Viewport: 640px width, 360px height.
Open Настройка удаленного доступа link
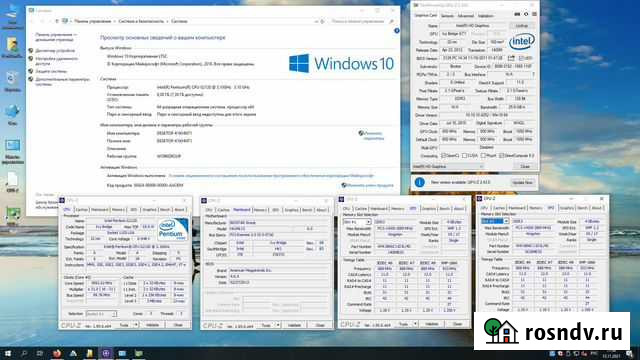pos(56,61)
